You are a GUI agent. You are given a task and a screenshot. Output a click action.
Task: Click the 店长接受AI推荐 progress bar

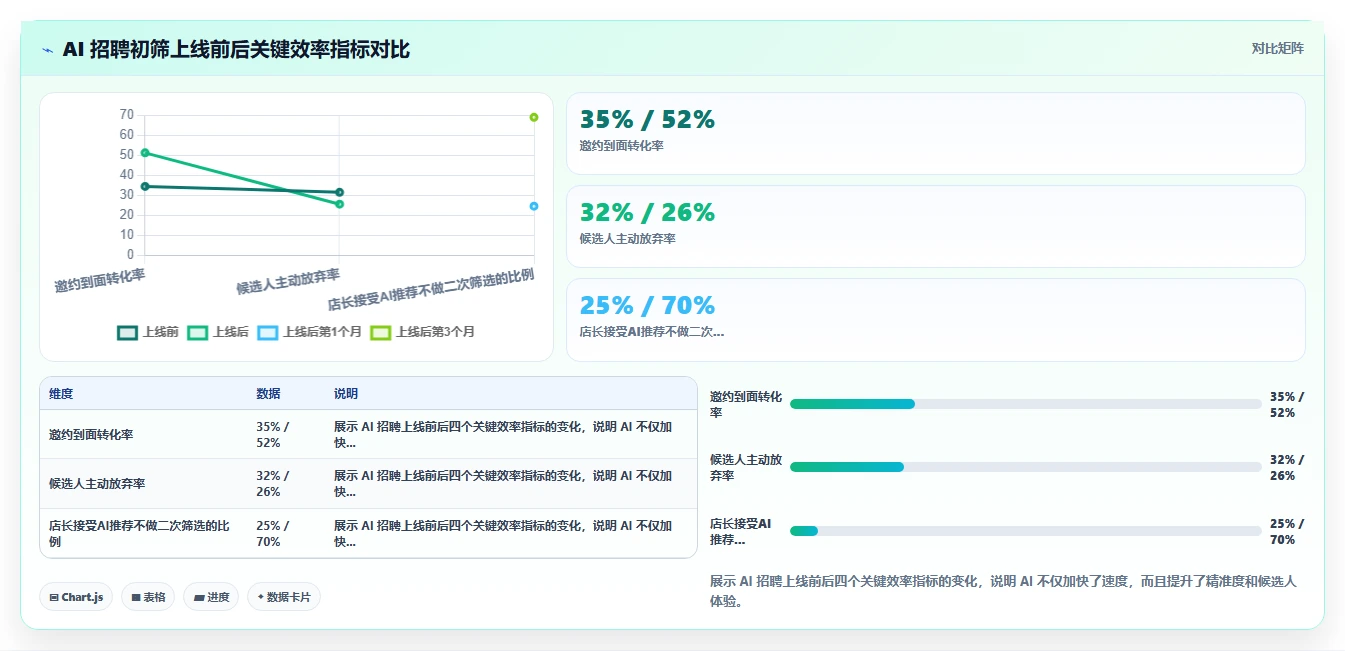coord(1025,531)
